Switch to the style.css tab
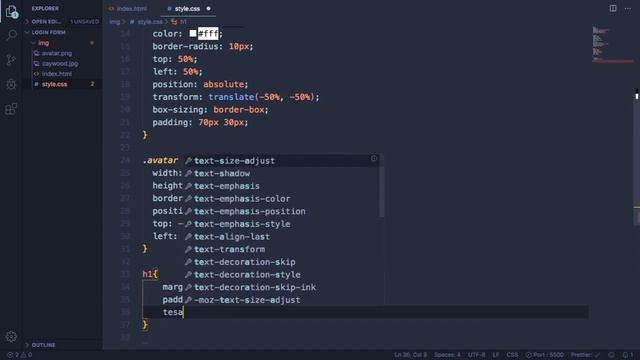The image size is (640, 360). click(x=188, y=9)
